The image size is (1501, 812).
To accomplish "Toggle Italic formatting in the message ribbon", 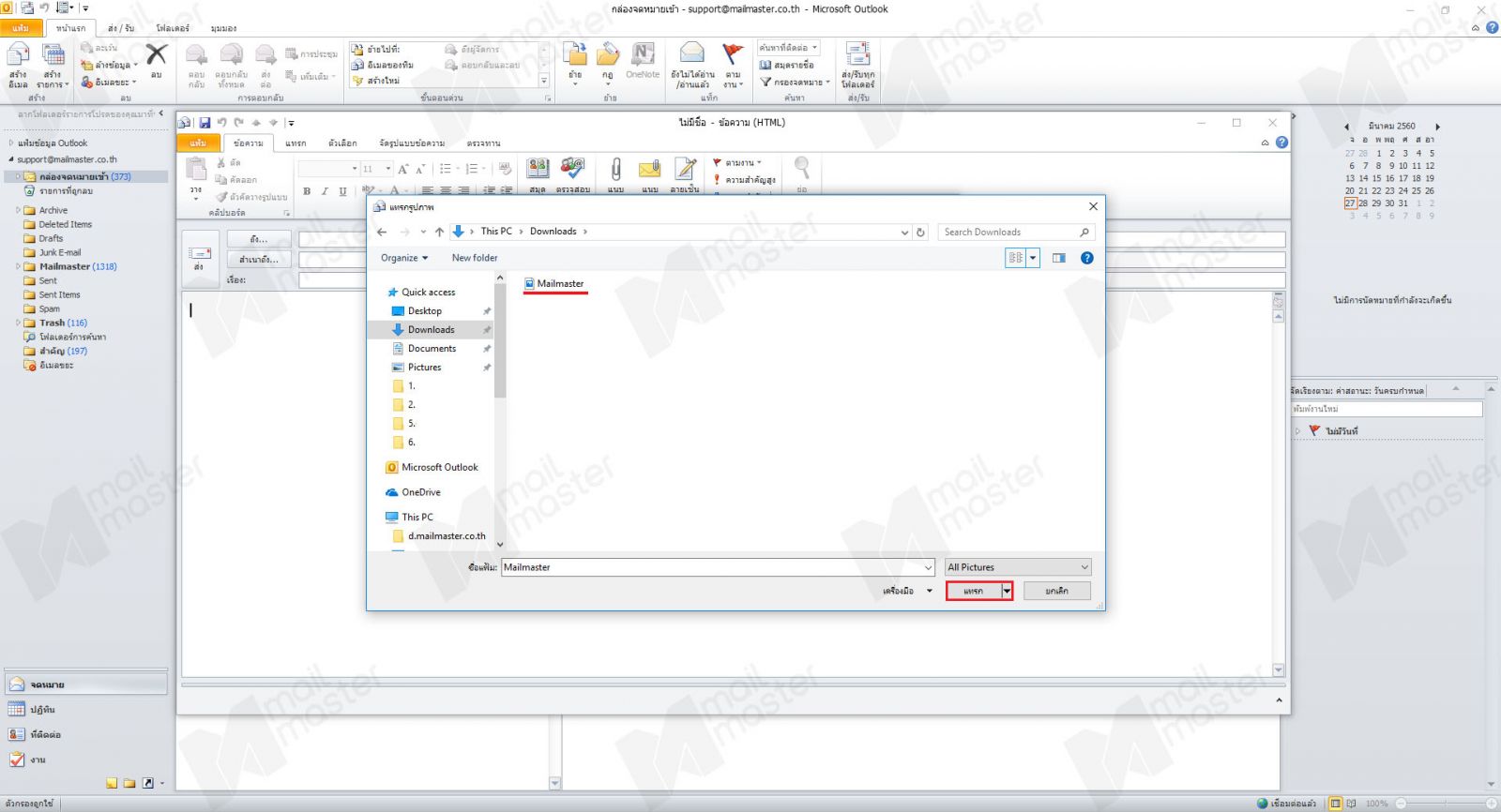I will (325, 191).
